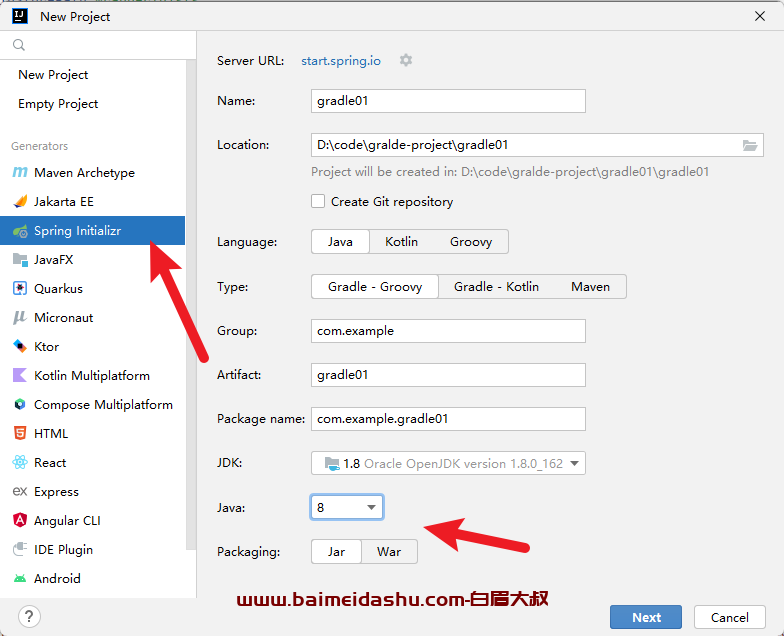The image size is (784, 636).
Task: Set type to Gradle - Groovy
Action: [x=374, y=286]
